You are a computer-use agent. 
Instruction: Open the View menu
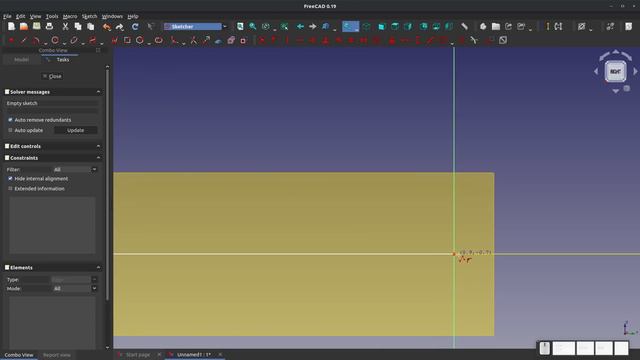(x=36, y=16)
